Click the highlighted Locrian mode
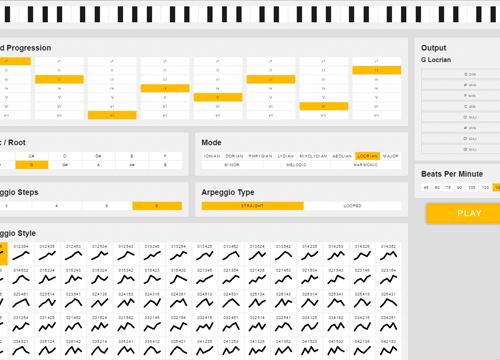 [367, 156]
